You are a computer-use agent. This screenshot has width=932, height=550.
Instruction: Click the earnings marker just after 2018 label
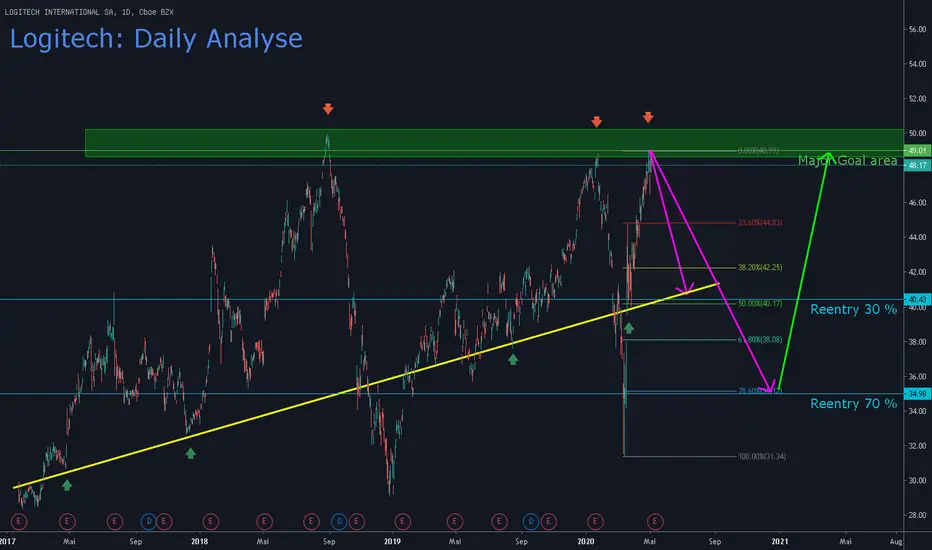click(x=210, y=521)
